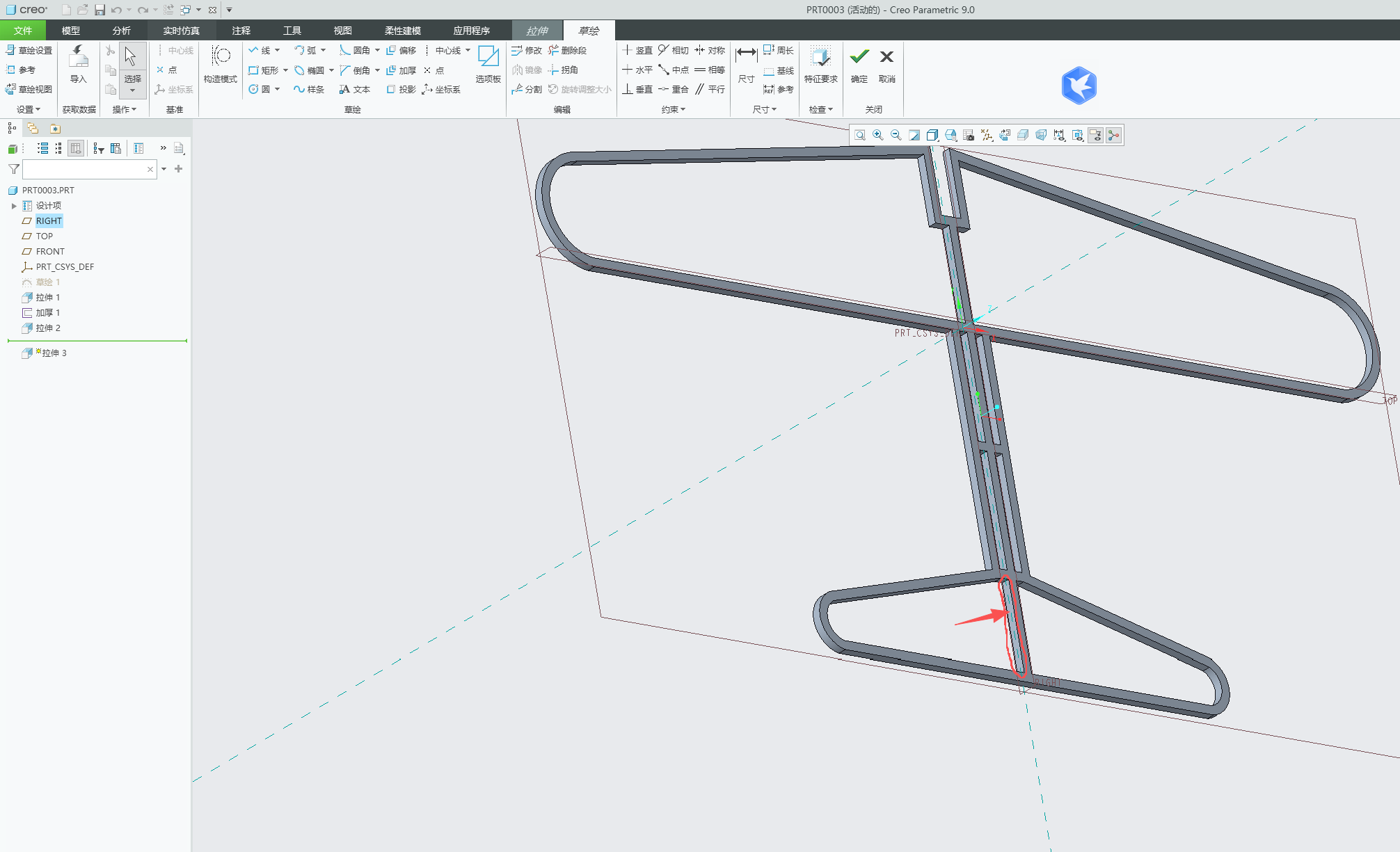Viewport: 1400px width, 852px height.
Task: Select the RIGHT datum plane in tree
Action: pyautogui.click(x=49, y=221)
